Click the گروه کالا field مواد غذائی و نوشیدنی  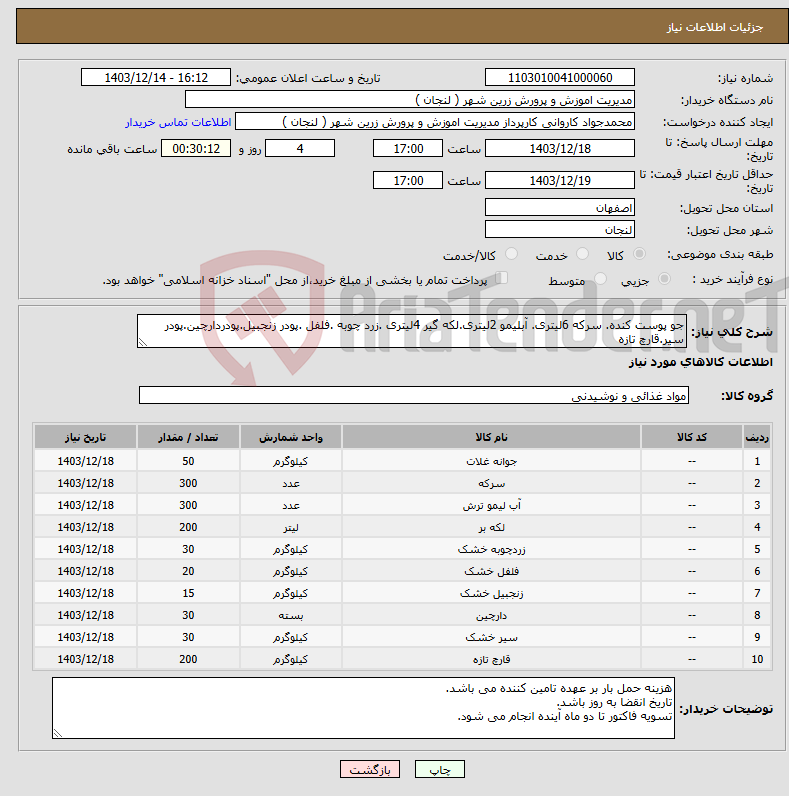tap(414, 395)
